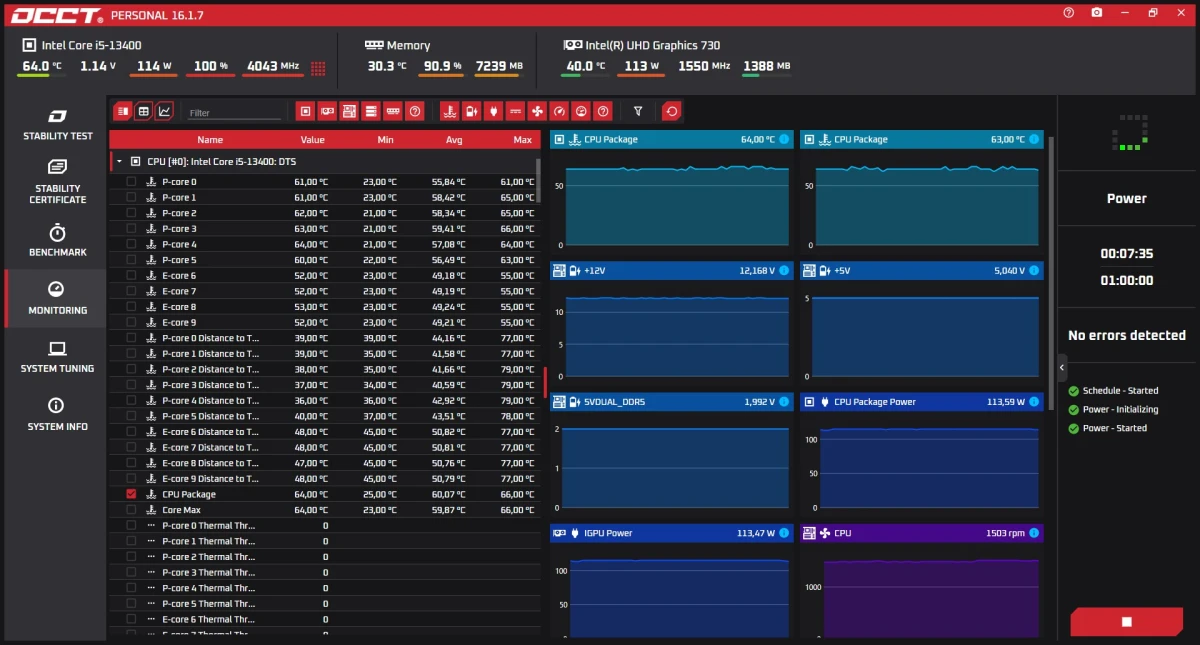Image resolution: width=1200 pixels, height=645 pixels.
Task: Uncheck the CPU Package checkbox
Action: pos(131,494)
